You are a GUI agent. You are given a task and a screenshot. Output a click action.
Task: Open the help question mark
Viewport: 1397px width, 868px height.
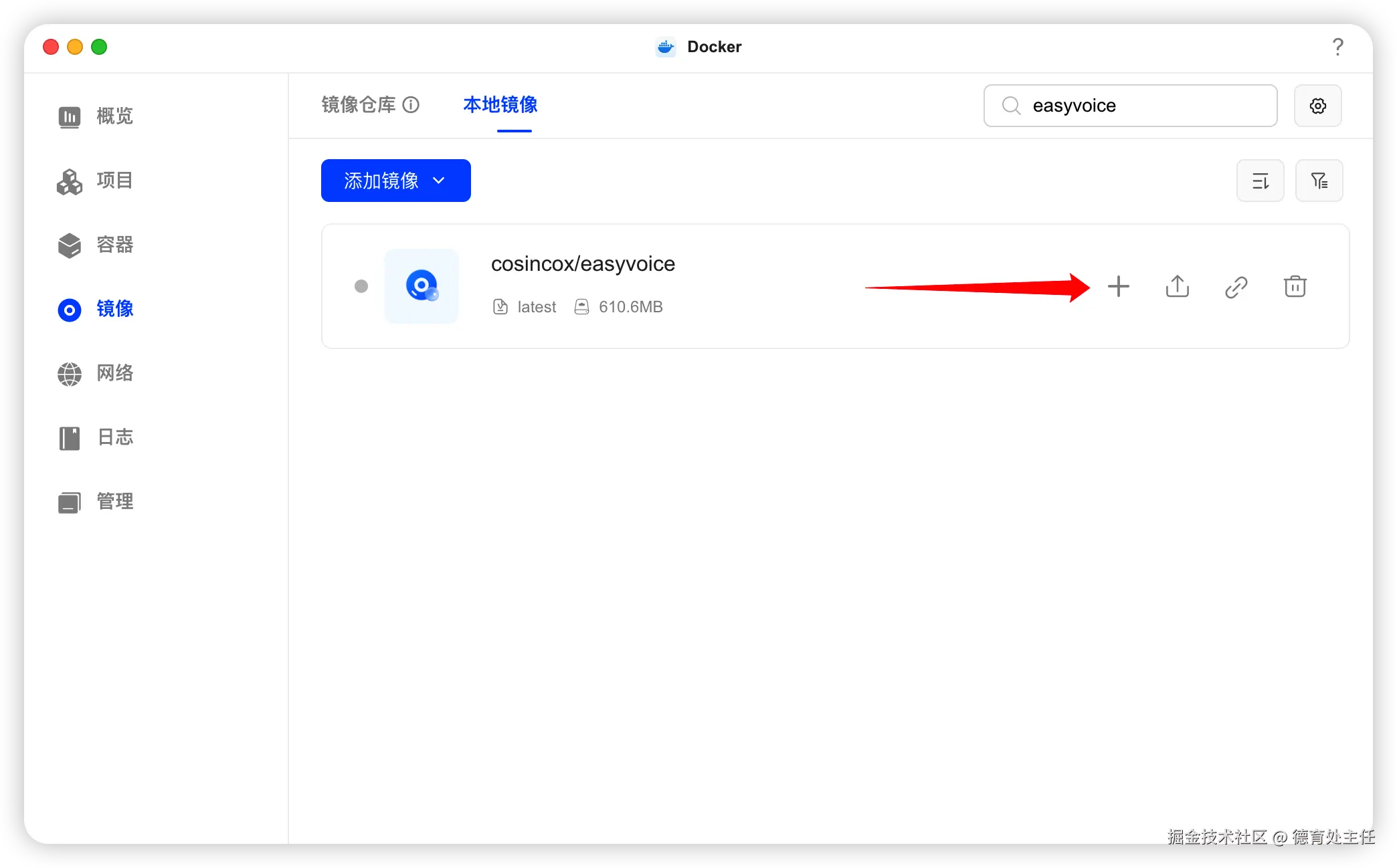(x=1337, y=47)
